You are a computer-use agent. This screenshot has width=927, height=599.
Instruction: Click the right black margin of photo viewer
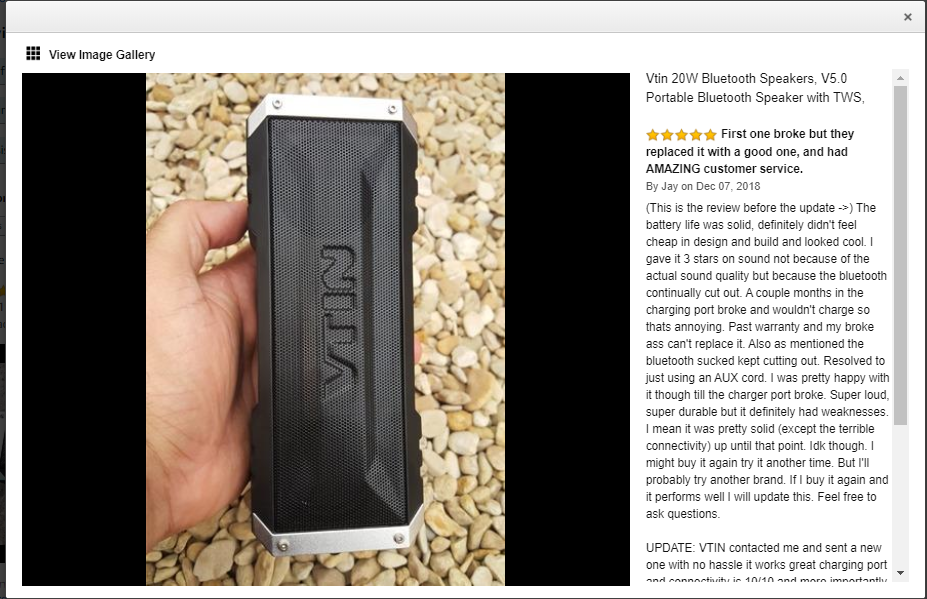[x=568, y=329]
